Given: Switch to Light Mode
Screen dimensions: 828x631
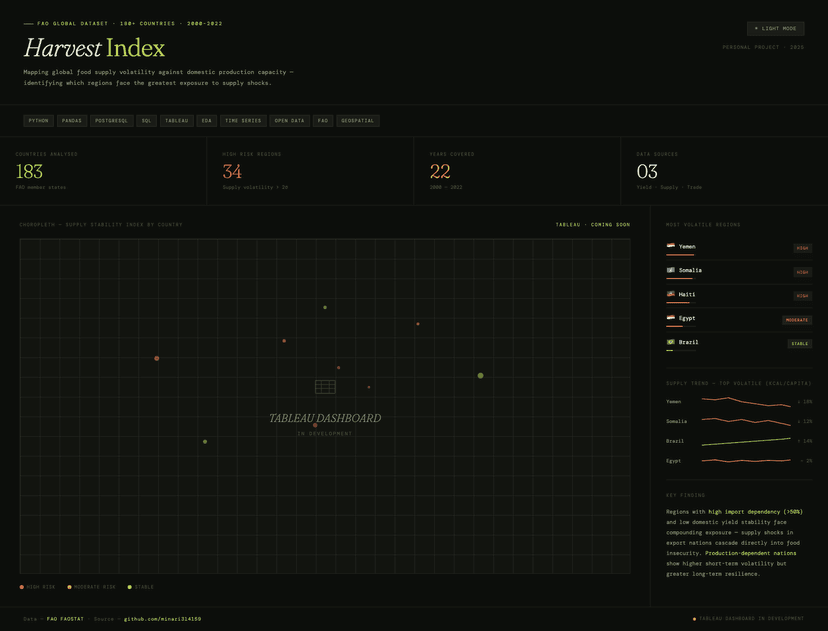Looking at the screenshot, I should (x=775, y=29).
